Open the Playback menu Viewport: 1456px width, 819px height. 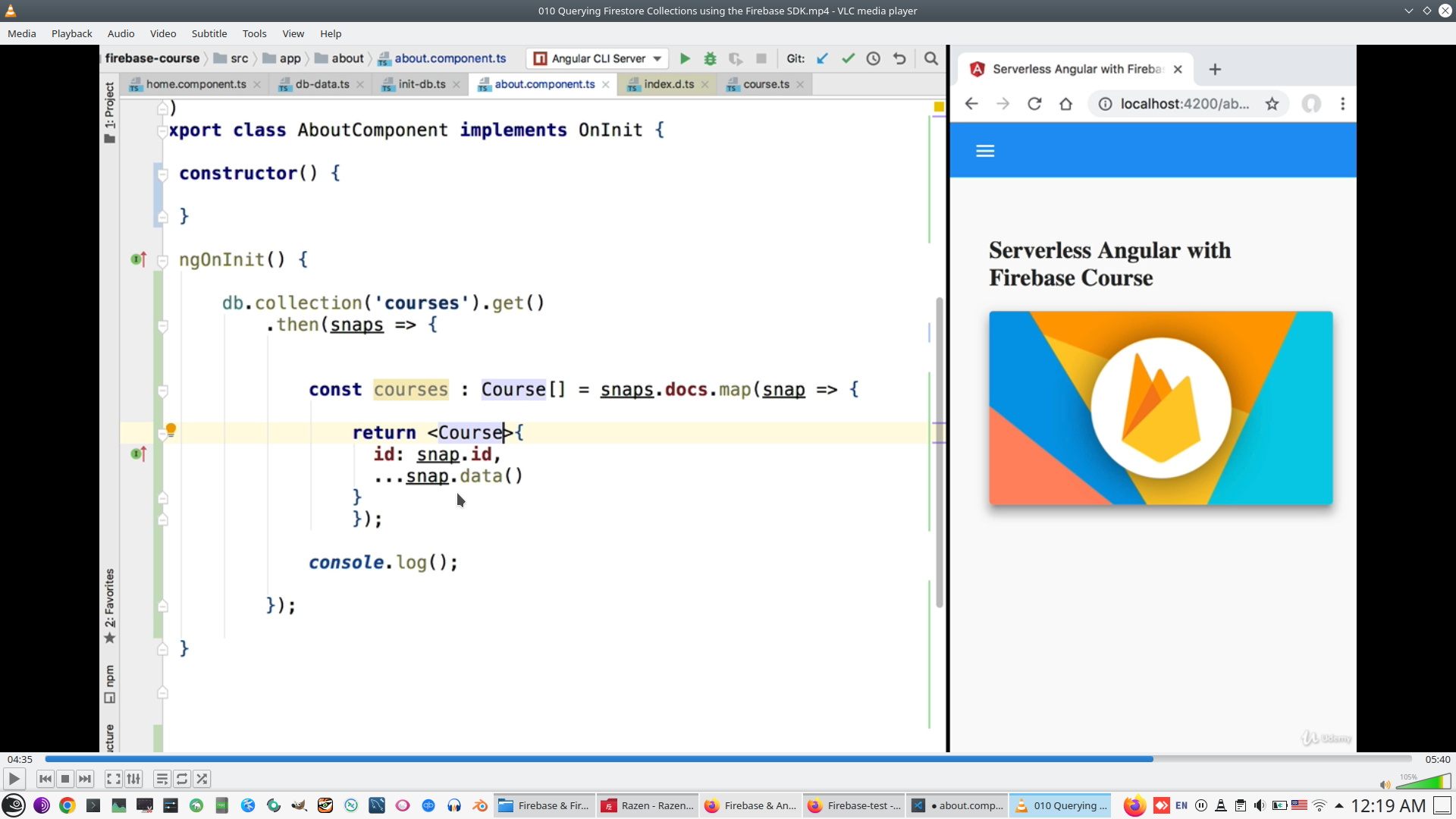(x=71, y=33)
